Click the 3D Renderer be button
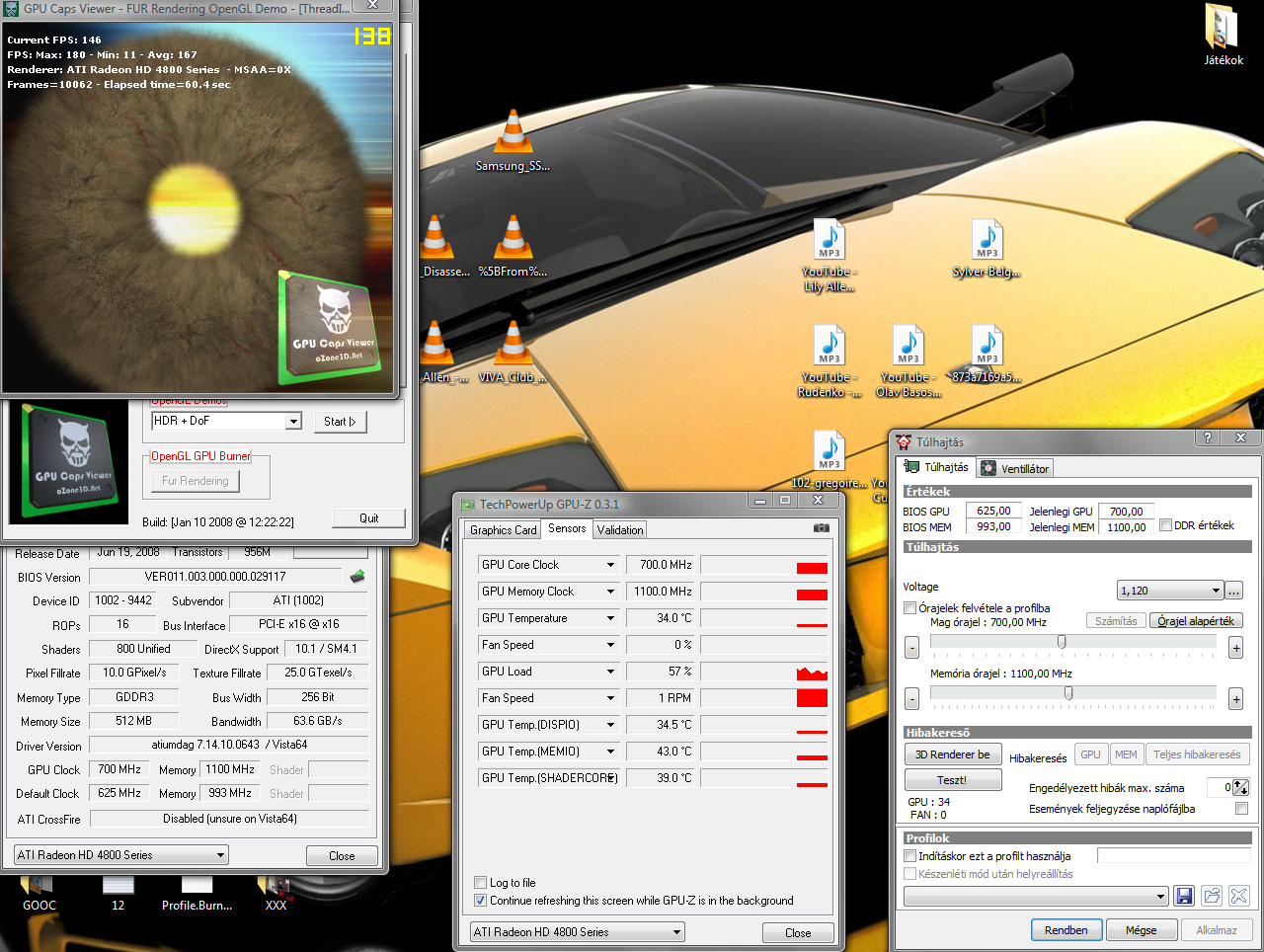Image resolution: width=1264 pixels, height=952 pixels. tap(953, 754)
